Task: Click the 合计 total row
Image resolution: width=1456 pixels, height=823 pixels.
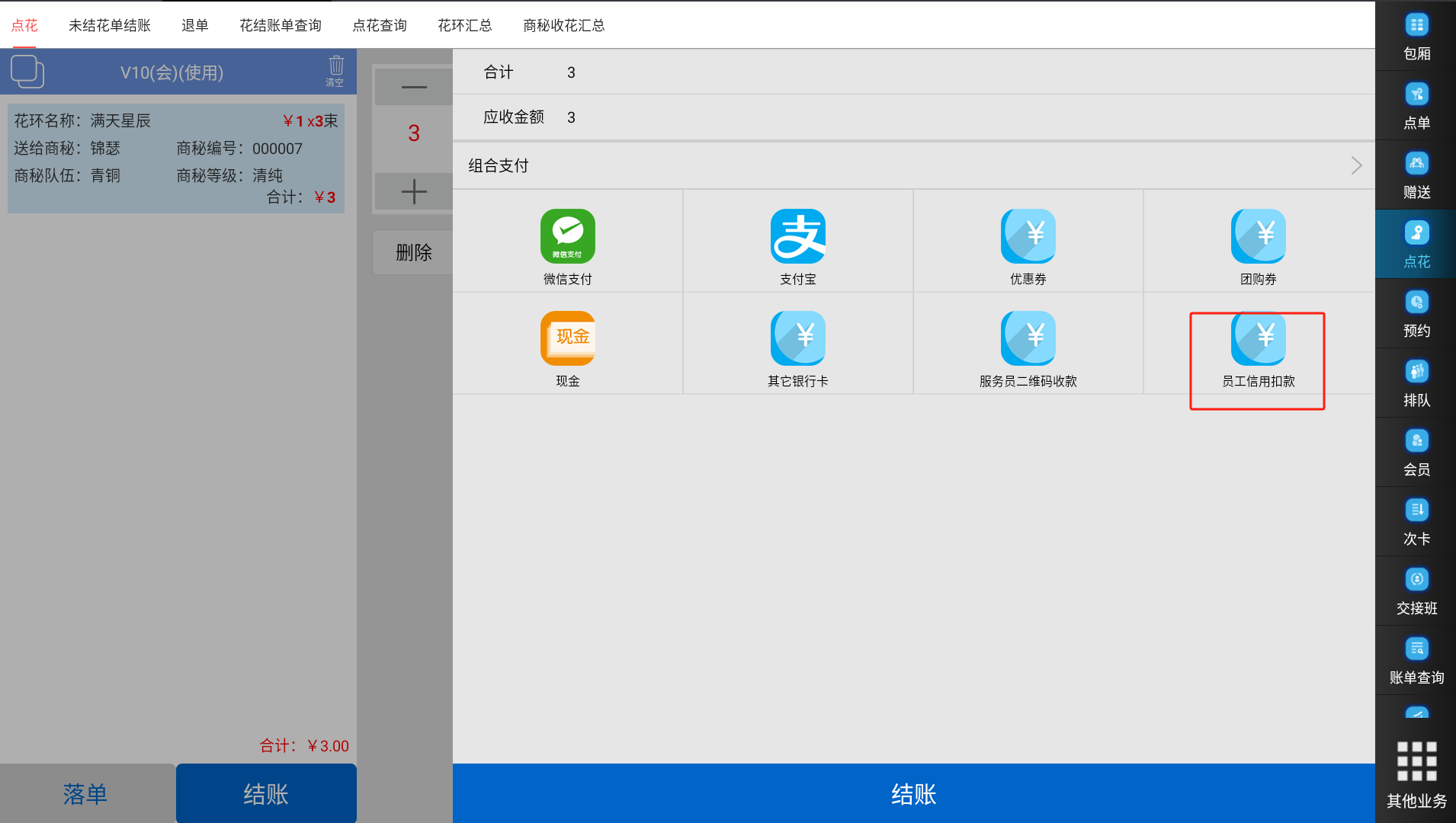Action: 914,72
